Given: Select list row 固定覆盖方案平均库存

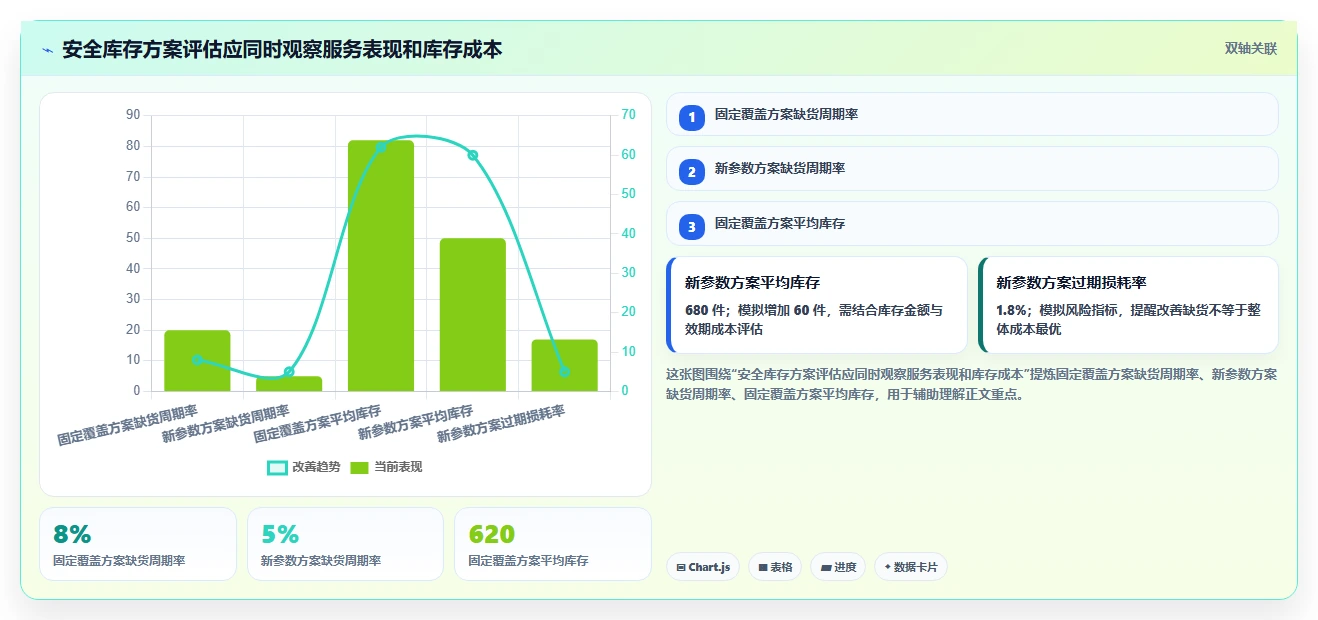Looking at the screenshot, I should [x=972, y=223].
